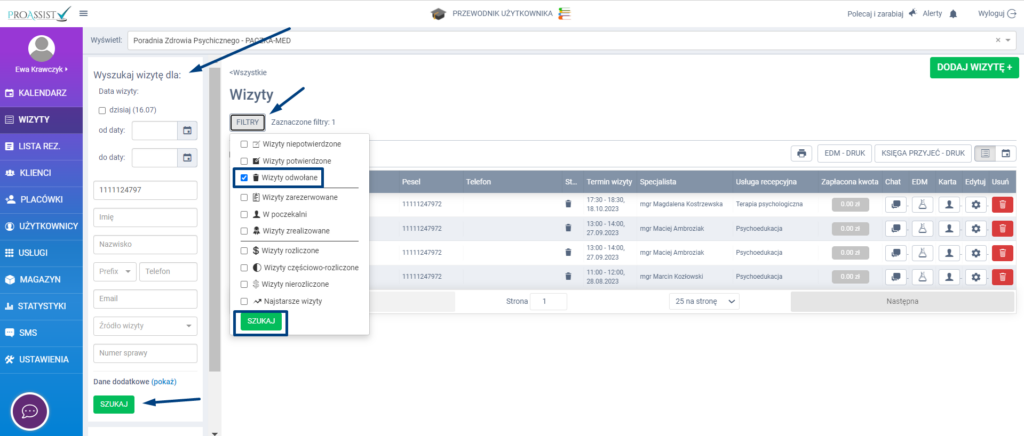The image size is (1024, 436).
Task: Click the DODAJ WIZYTĘ + button
Action: (972, 67)
